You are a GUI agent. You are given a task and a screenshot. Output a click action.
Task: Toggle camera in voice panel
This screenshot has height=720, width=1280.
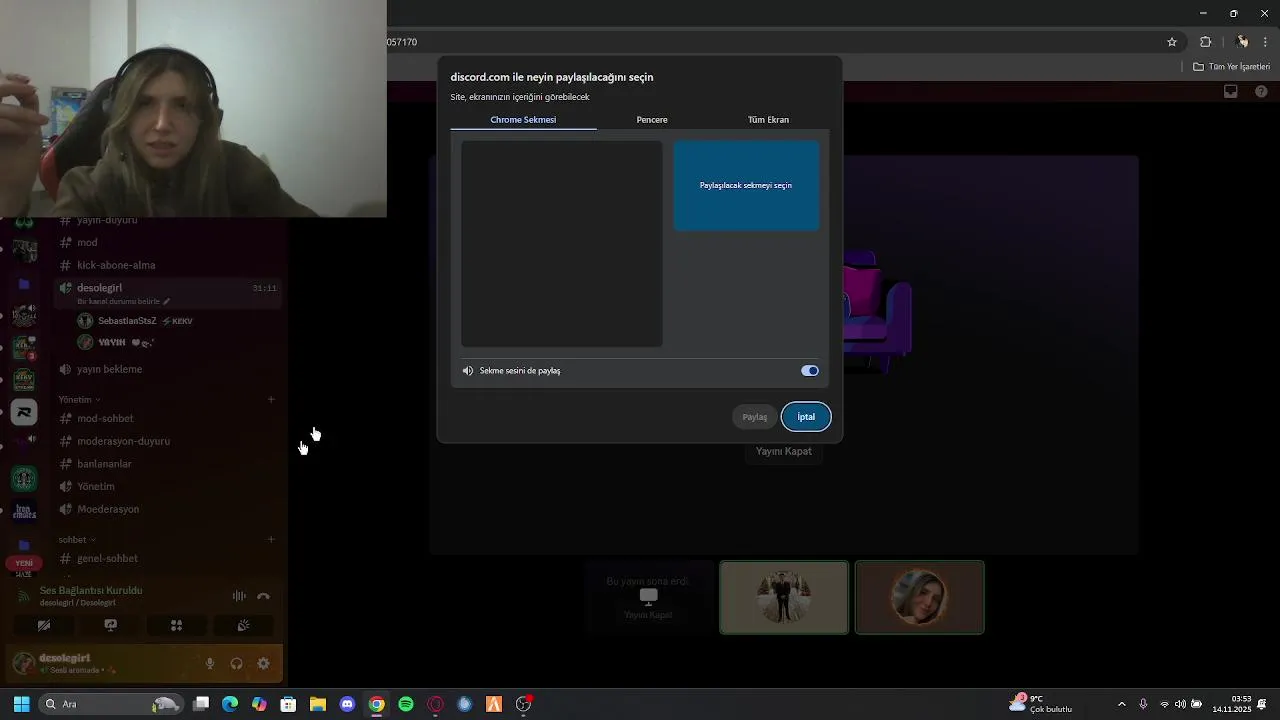[44, 625]
